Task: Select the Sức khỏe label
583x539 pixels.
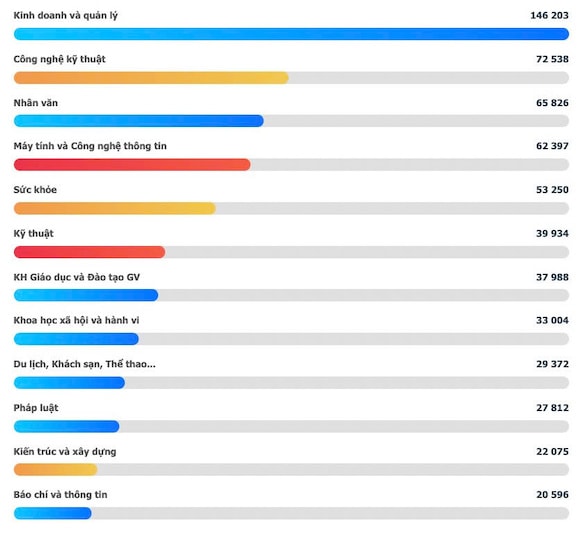Action: pyautogui.click(x=35, y=190)
